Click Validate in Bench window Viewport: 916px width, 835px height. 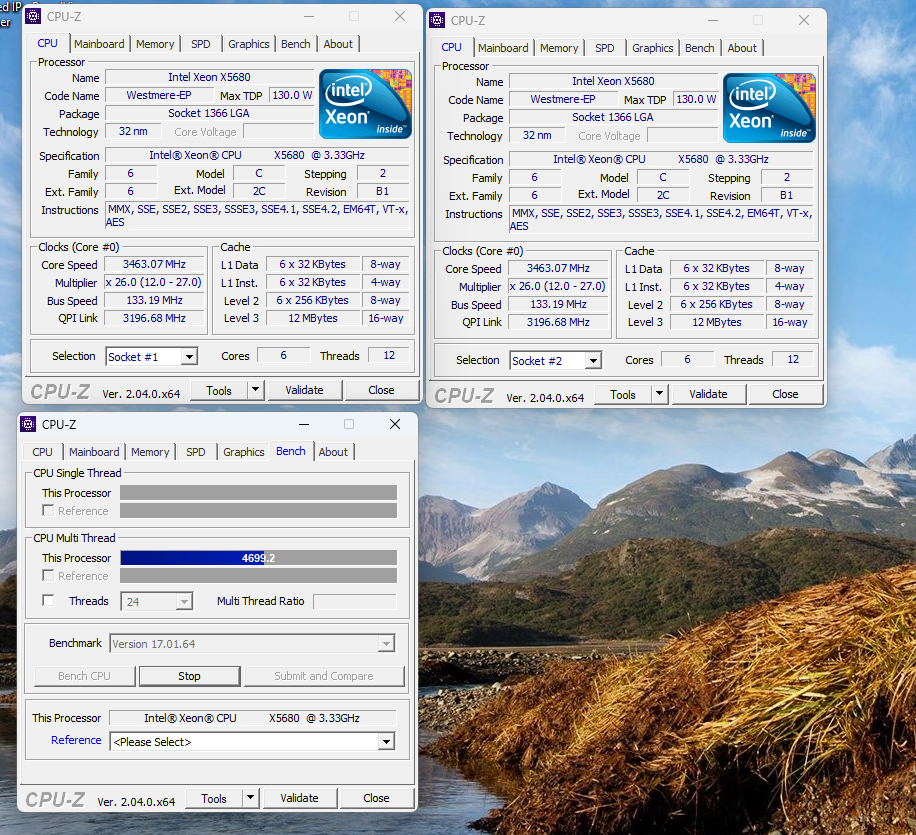pos(299,798)
